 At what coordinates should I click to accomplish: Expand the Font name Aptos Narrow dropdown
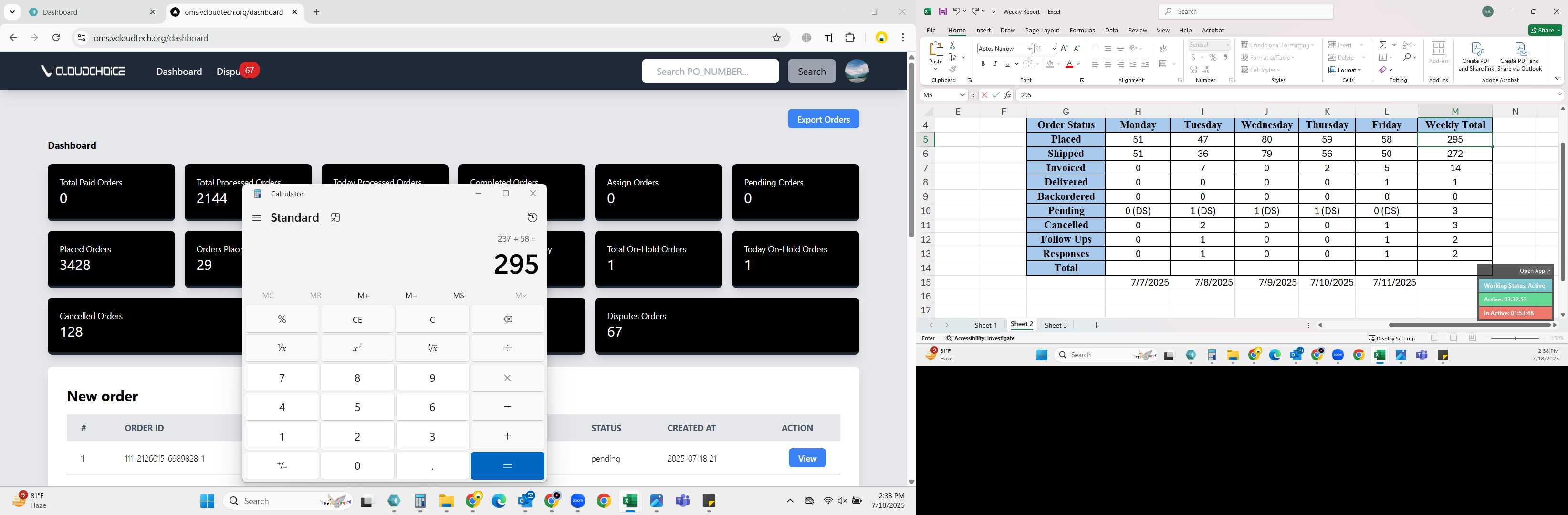point(1029,49)
